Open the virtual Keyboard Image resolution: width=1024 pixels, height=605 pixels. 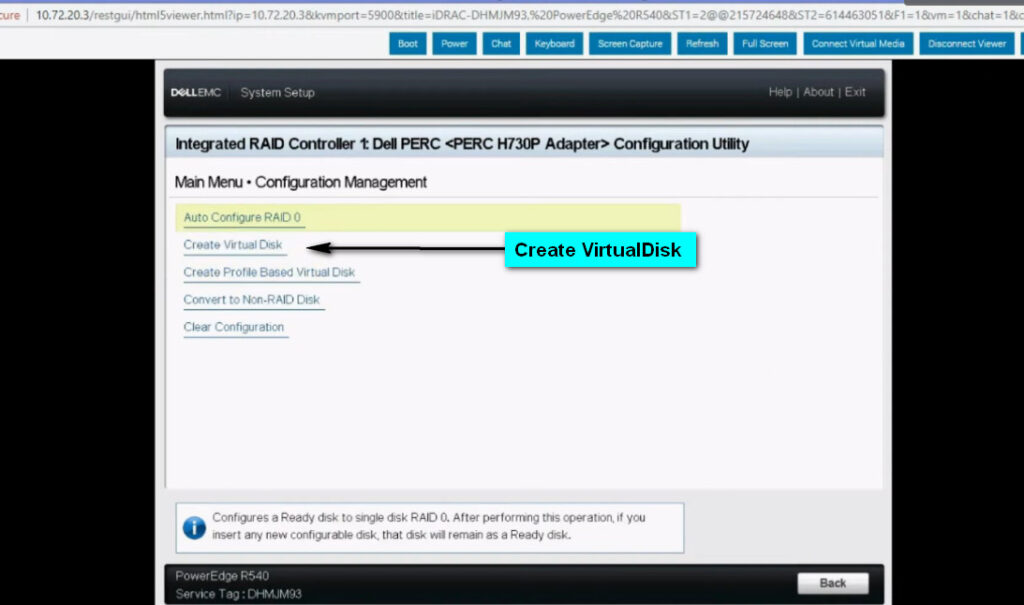click(x=554, y=44)
